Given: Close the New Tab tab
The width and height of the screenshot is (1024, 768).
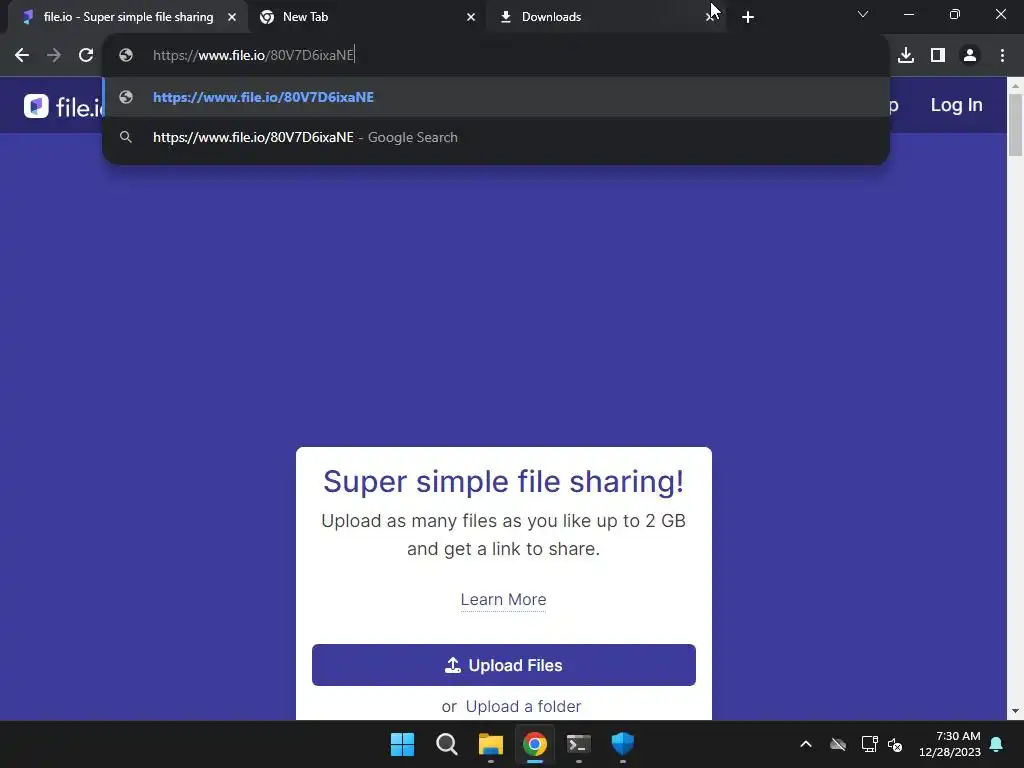Looking at the screenshot, I should pos(471,17).
